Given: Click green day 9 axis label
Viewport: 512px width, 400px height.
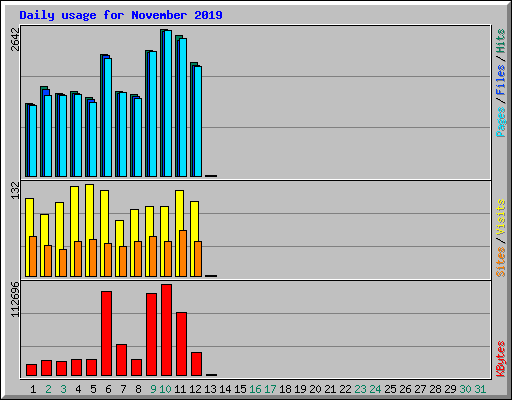Looking at the screenshot, I should tap(153, 389).
